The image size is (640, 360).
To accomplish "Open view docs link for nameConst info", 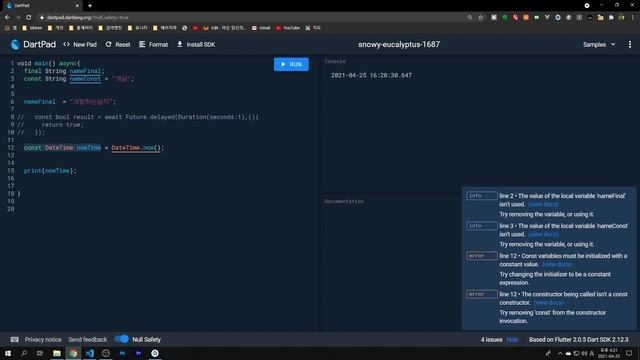I will [543, 234].
